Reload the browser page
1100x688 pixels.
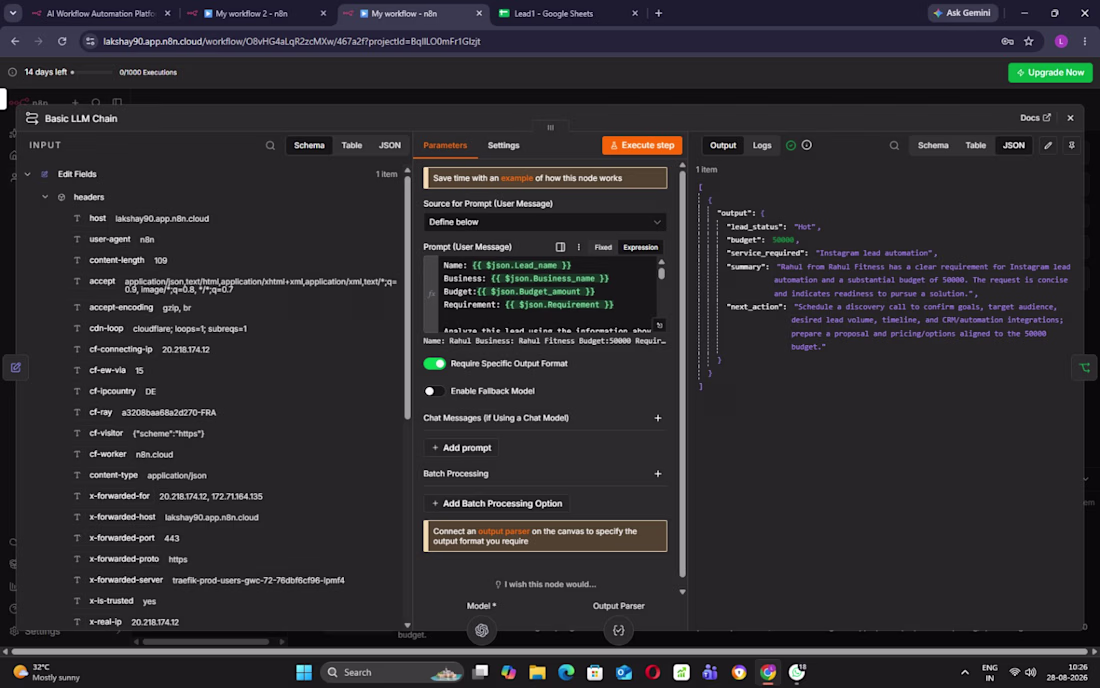tap(62, 41)
